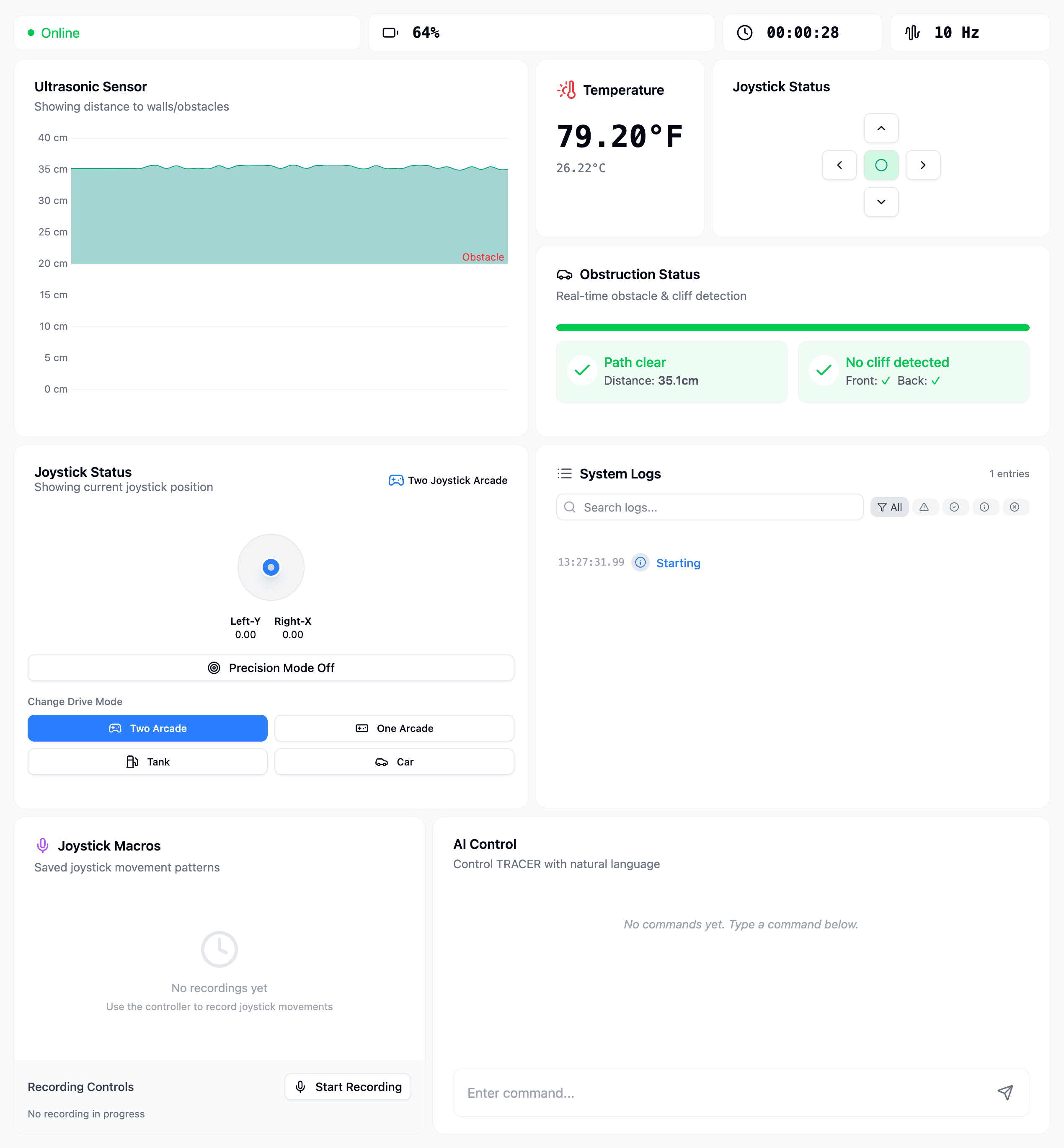Click the 10 Hz frequency value
The width and height of the screenshot is (1064, 1148).
click(x=956, y=33)
